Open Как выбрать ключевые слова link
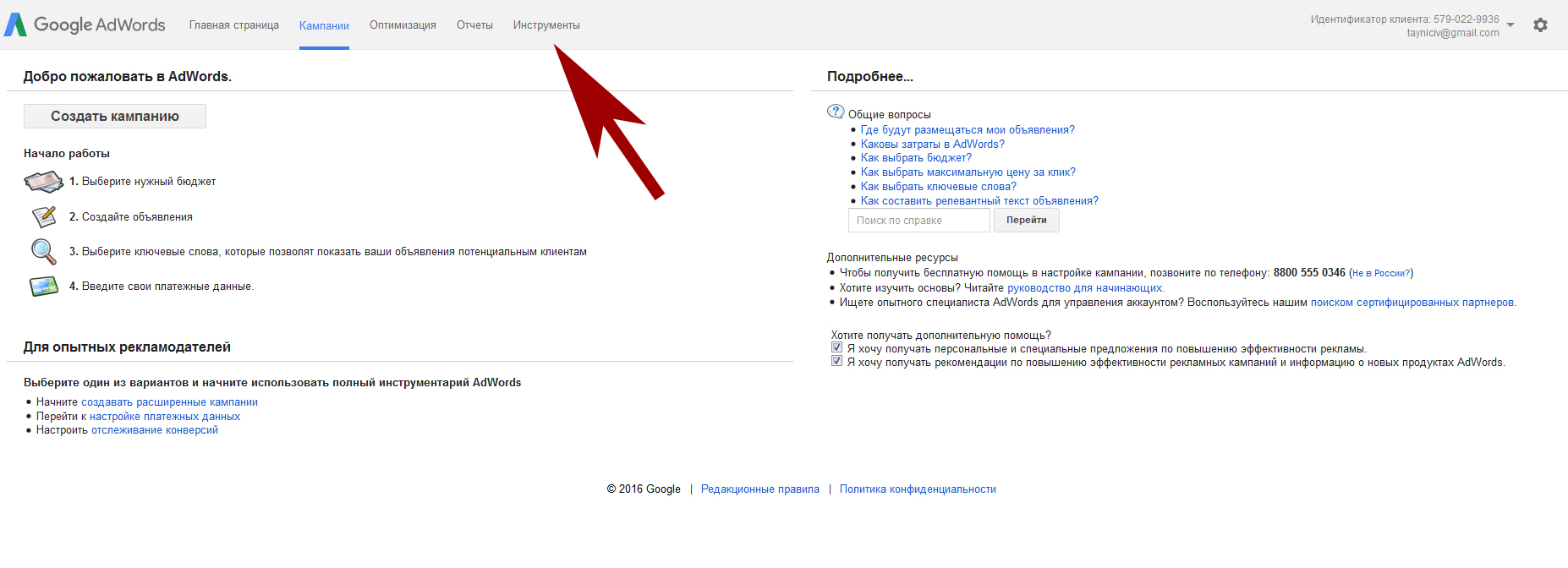The height and width of the screenshot is (568, 1568). [x=939, y=187]
